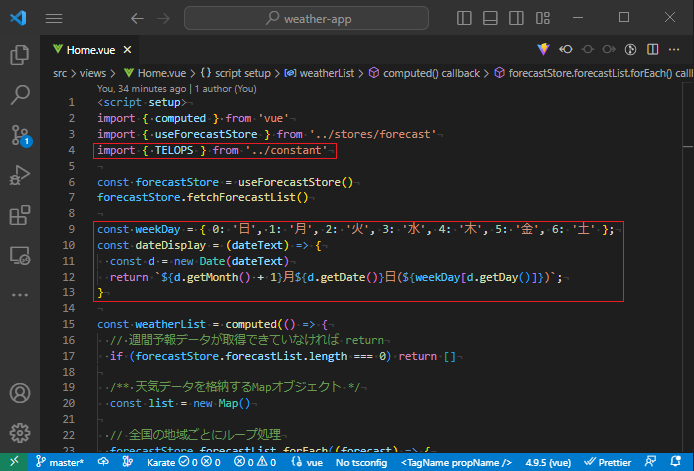Open the Accounts menu
Viewport: 694px width, 471px height.
click(x=19, y=393)
